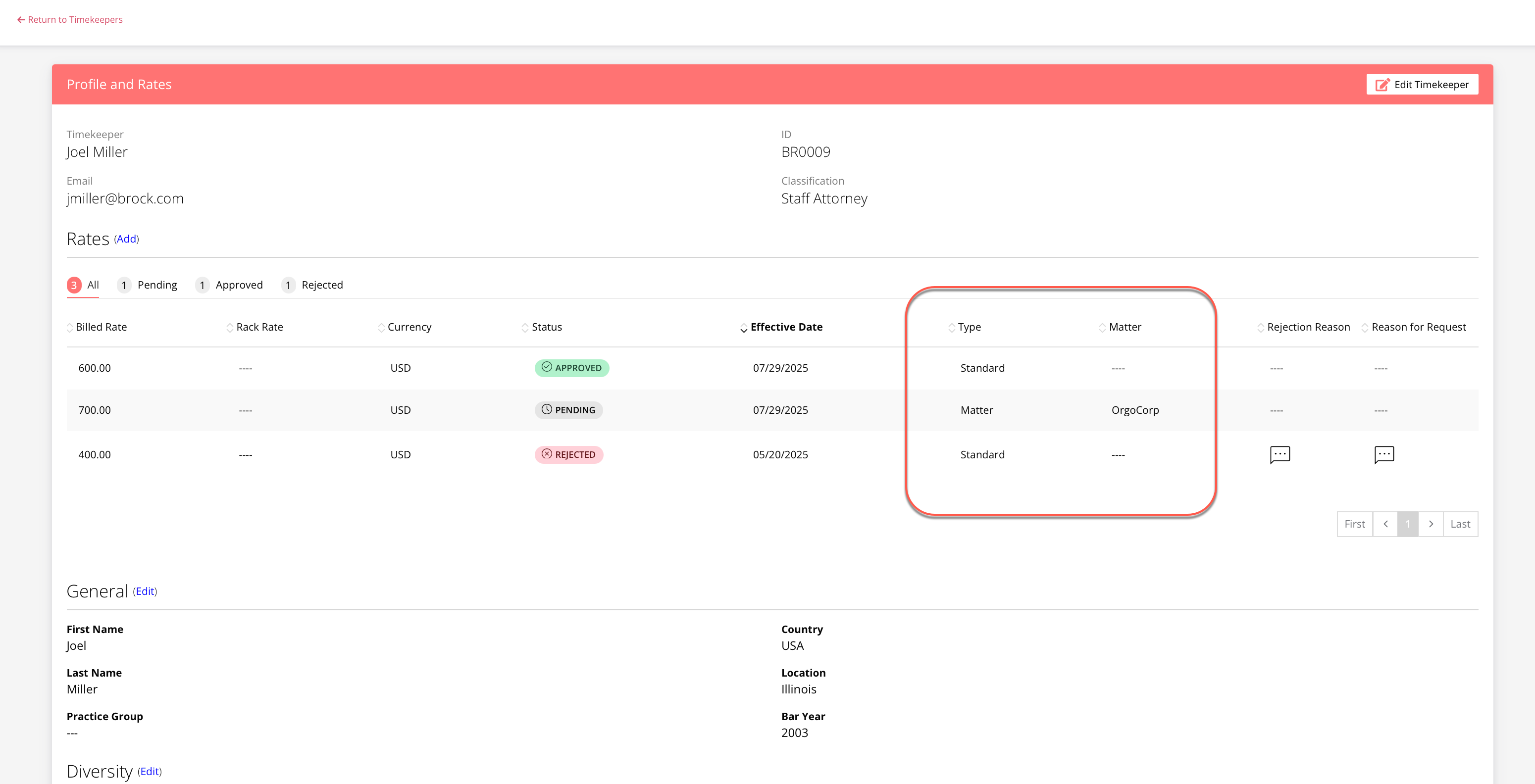The height and width of the screenshot is (784, 1535).
Task: Click the Edit Timekeeper button
Action: (x=1422, y=85)
